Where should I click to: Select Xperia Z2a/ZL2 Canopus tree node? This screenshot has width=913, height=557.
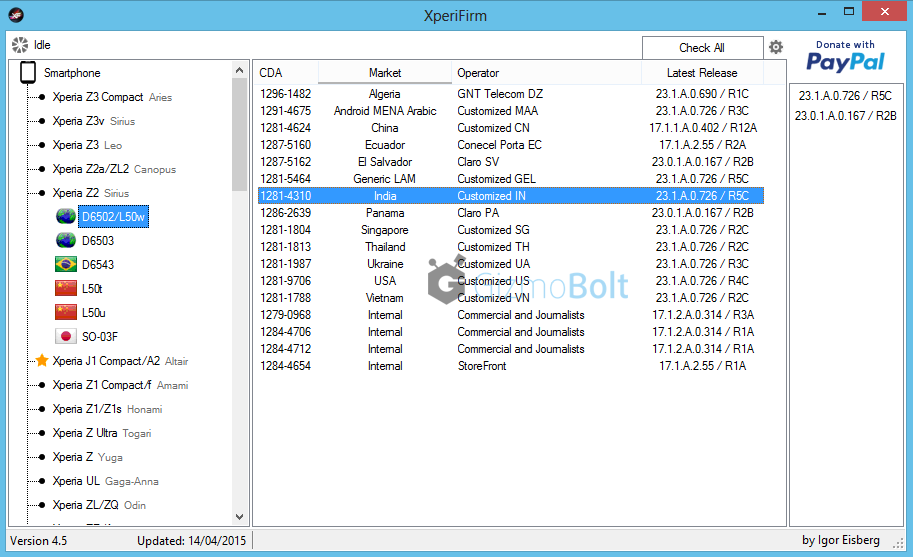(x=114, y=169)
